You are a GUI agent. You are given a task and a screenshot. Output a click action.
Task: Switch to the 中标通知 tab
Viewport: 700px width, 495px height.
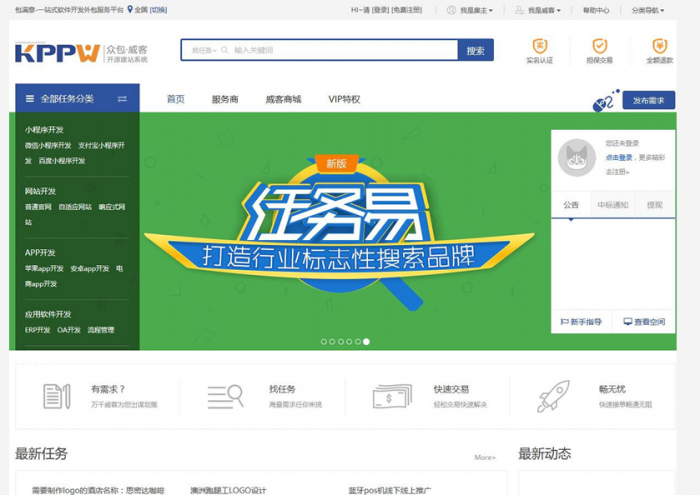click(612, 205)
